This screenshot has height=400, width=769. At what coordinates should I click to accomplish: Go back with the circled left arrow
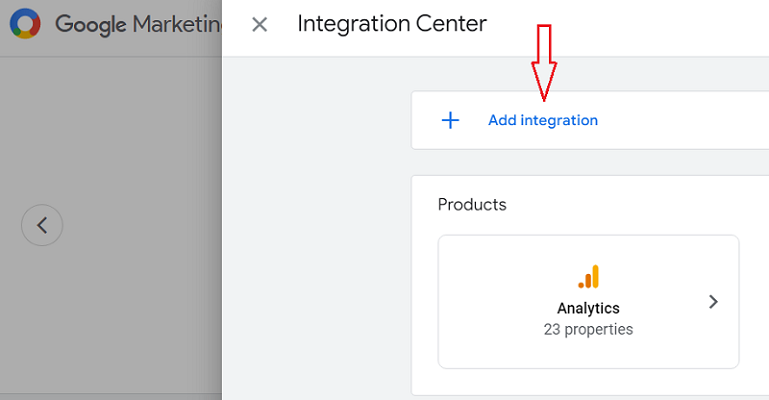[42, 225]
